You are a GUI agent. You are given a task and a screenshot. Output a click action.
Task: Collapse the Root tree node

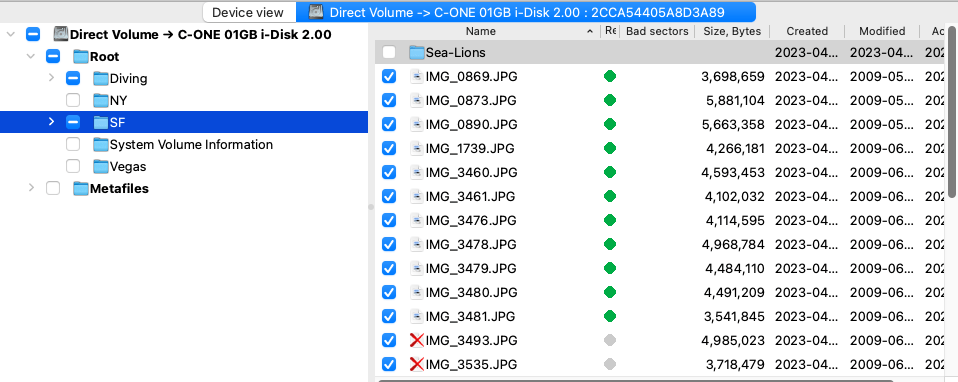point(31,57)
